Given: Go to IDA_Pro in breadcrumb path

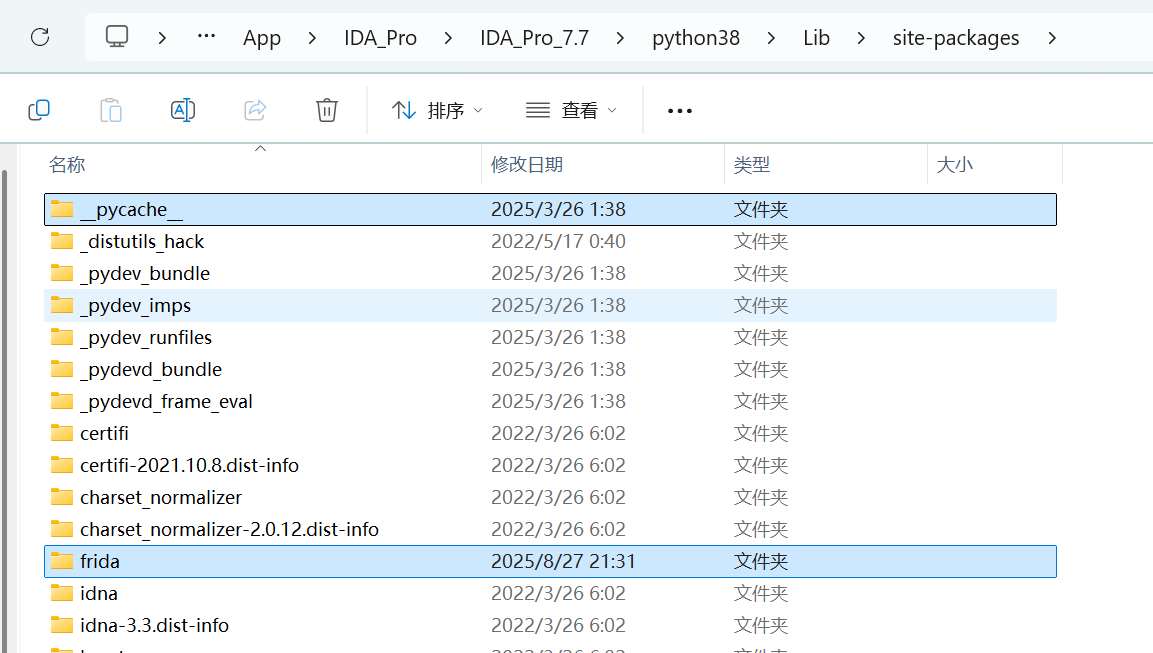Looking at the screenshot, I should [380, 38].
